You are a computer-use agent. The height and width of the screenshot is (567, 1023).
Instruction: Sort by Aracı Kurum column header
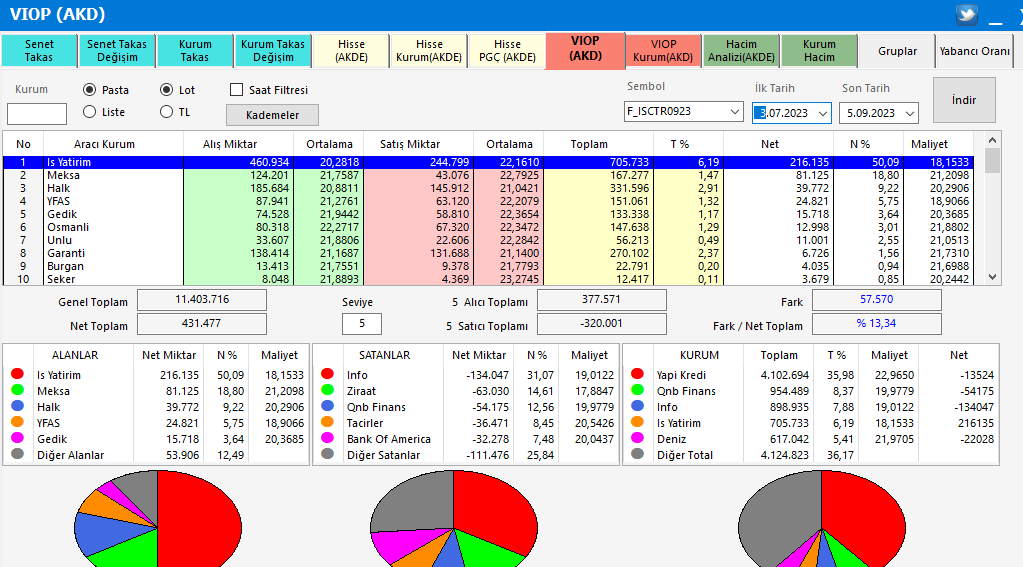(x=104, y=144)
